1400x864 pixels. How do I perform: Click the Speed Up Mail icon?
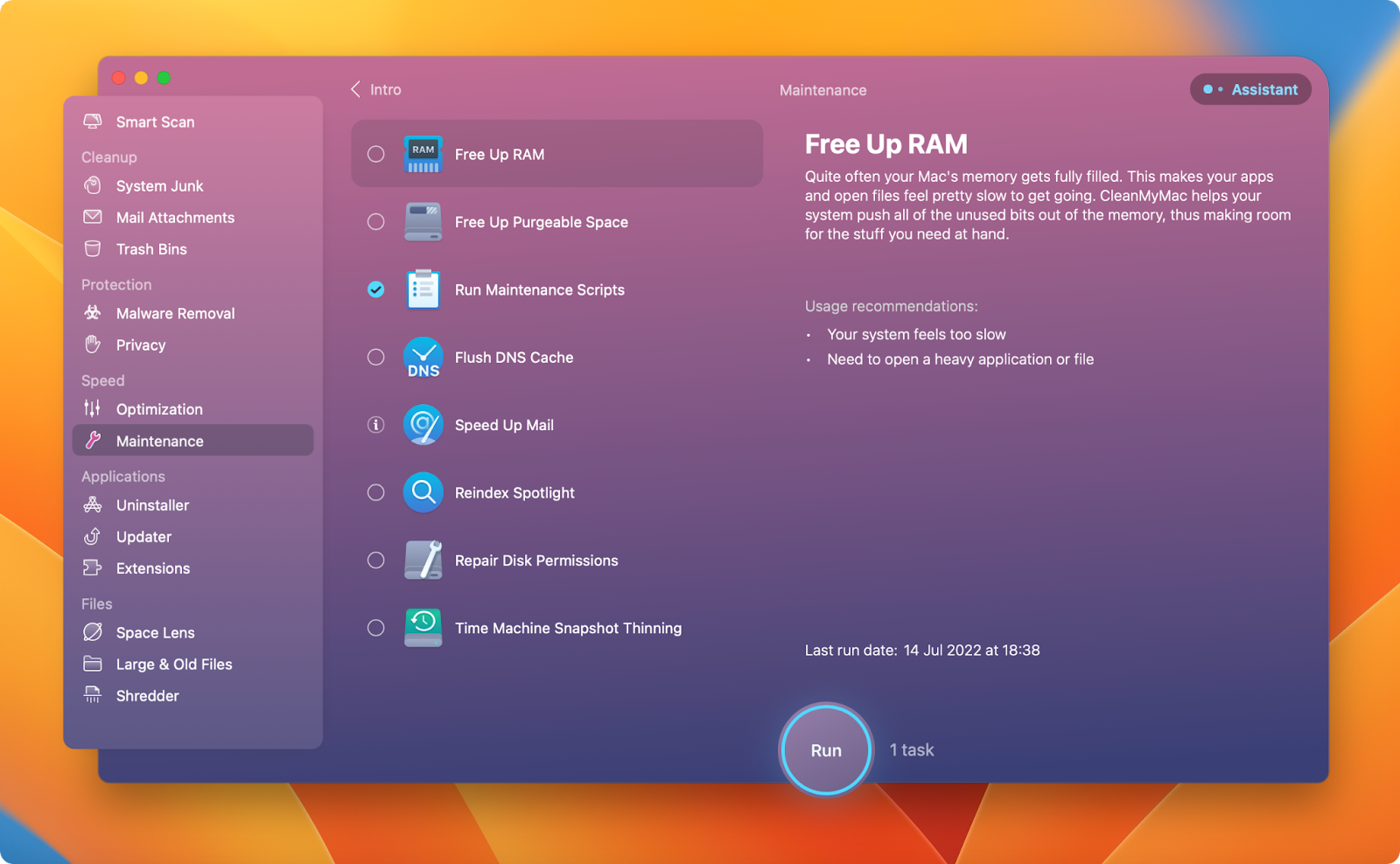tap(423, 425)
